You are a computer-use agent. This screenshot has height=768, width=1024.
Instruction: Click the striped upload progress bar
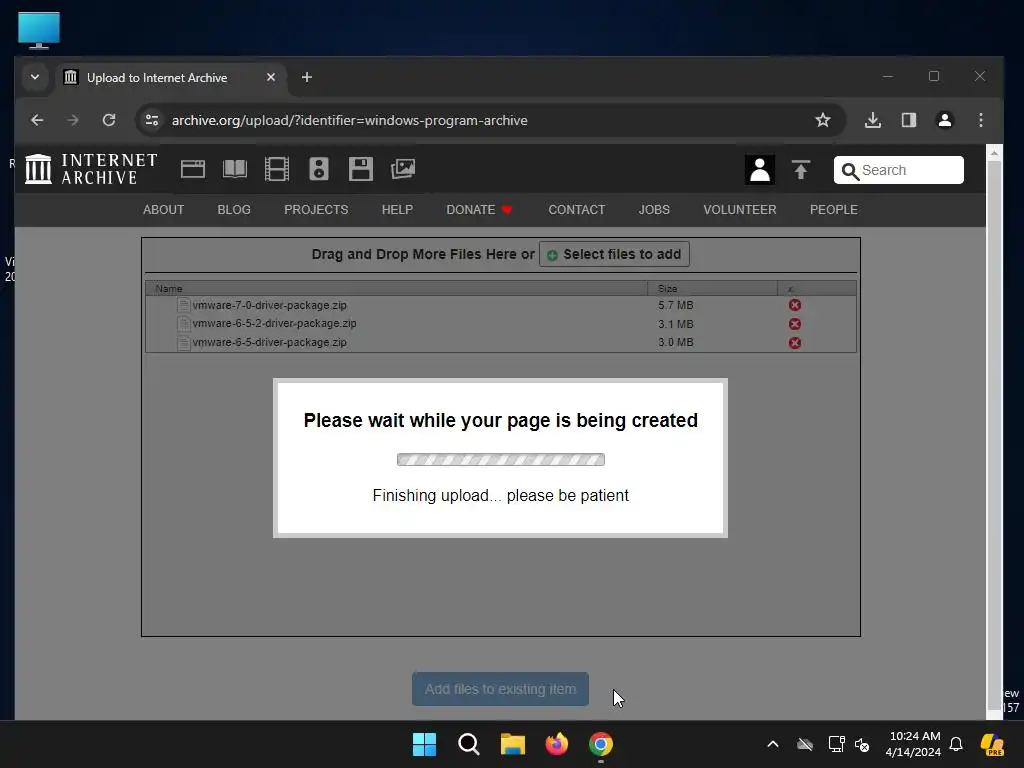(501, 460)
